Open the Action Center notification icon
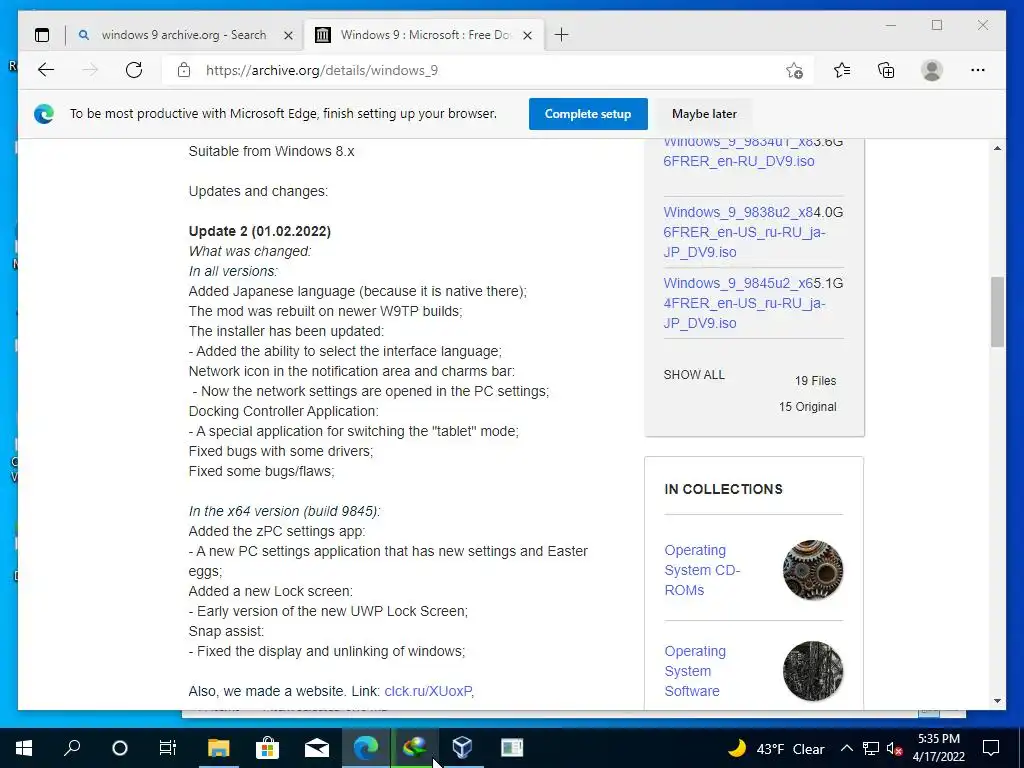 991,748
